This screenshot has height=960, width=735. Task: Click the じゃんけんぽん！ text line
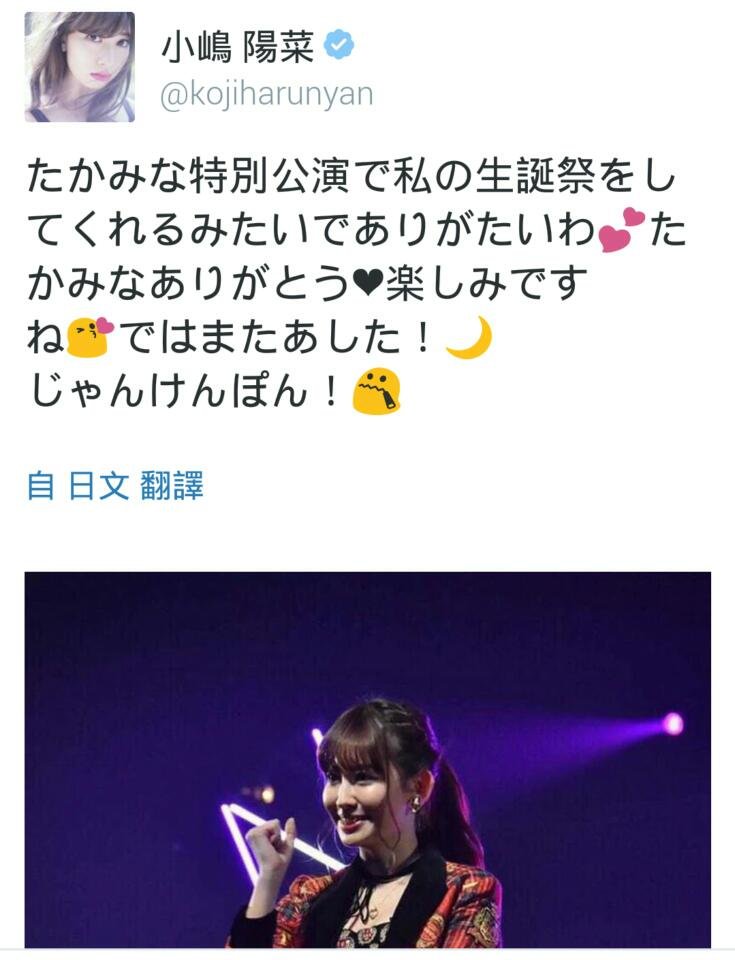pyautogui.click(x=184, y=391)
